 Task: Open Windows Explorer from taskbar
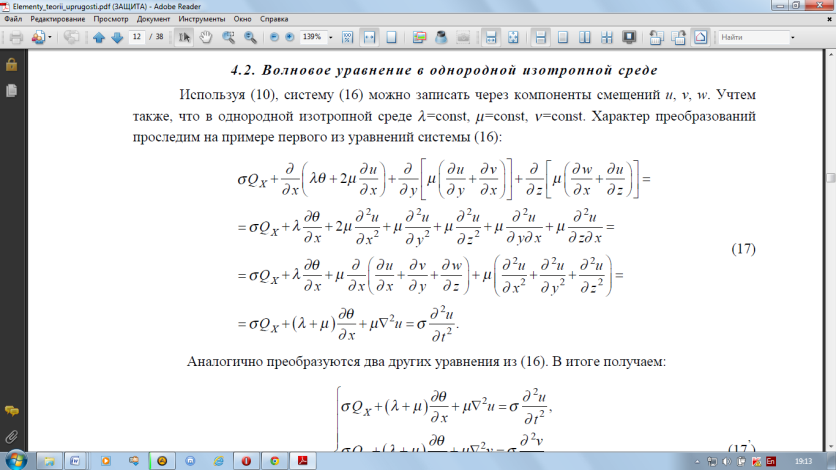tap(49, 461)
